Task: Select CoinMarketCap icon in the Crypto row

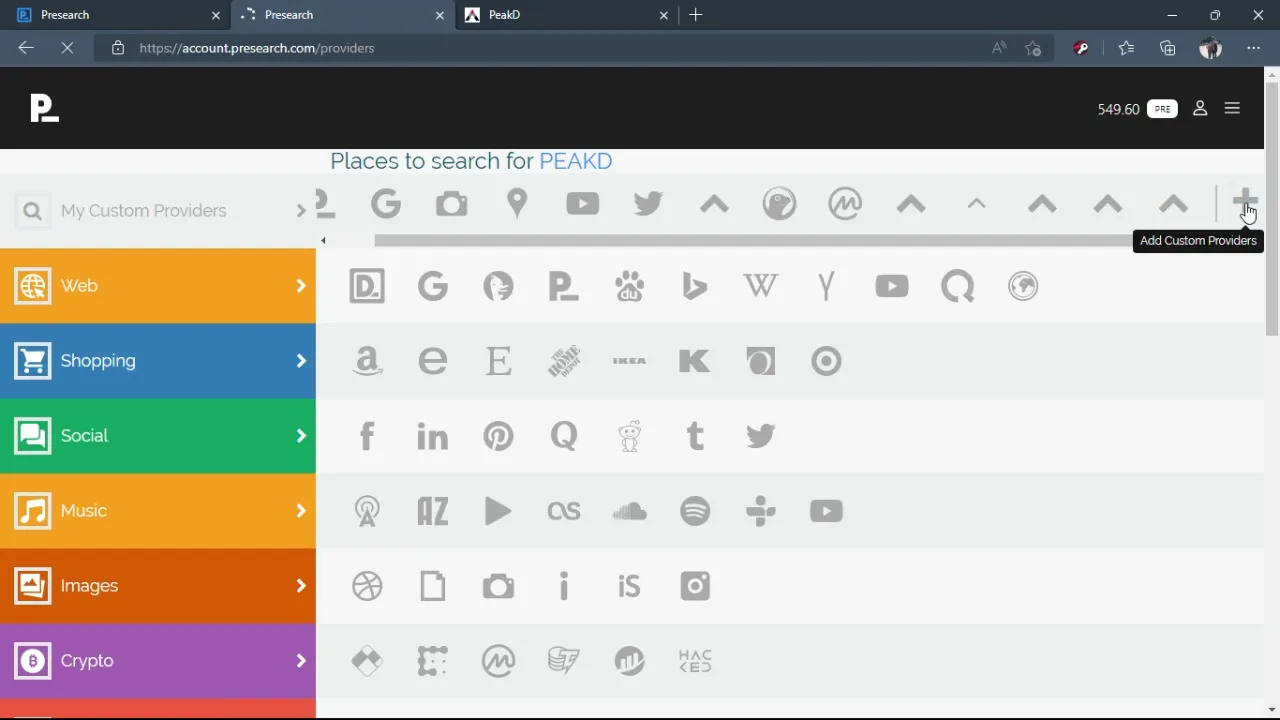Action: click(x=498, y=661)
